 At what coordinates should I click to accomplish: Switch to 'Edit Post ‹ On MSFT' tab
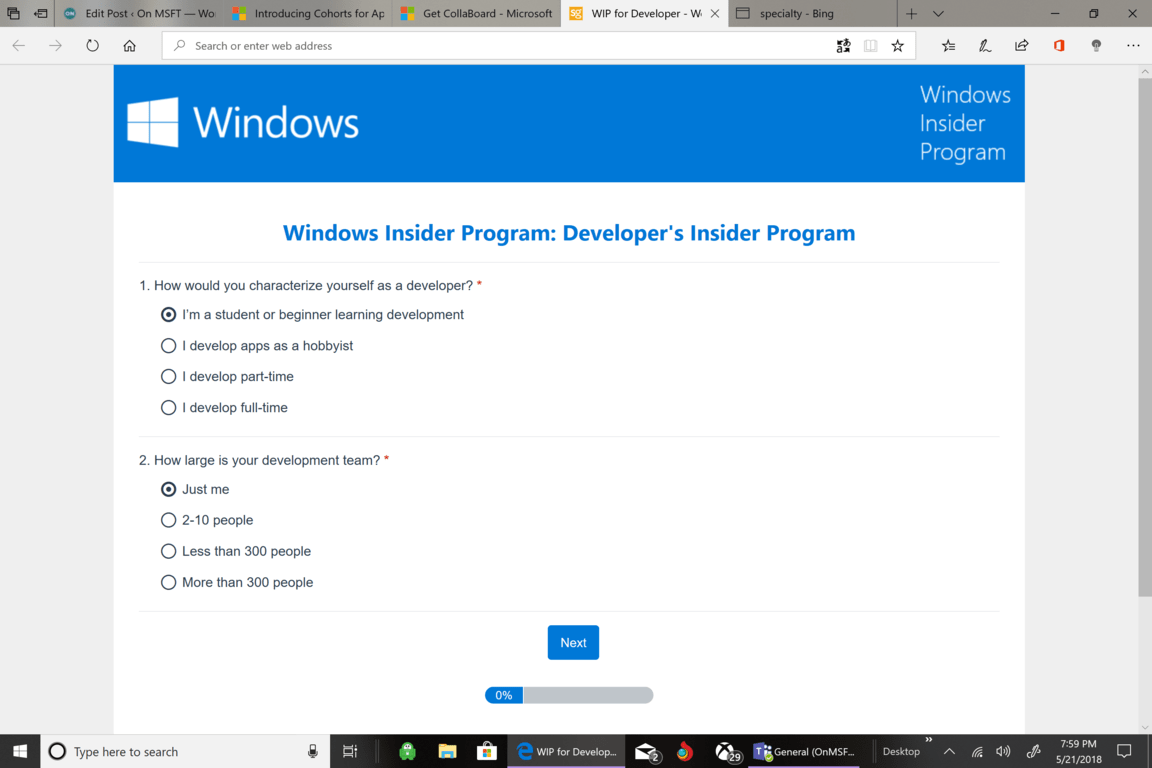(139, 13)
